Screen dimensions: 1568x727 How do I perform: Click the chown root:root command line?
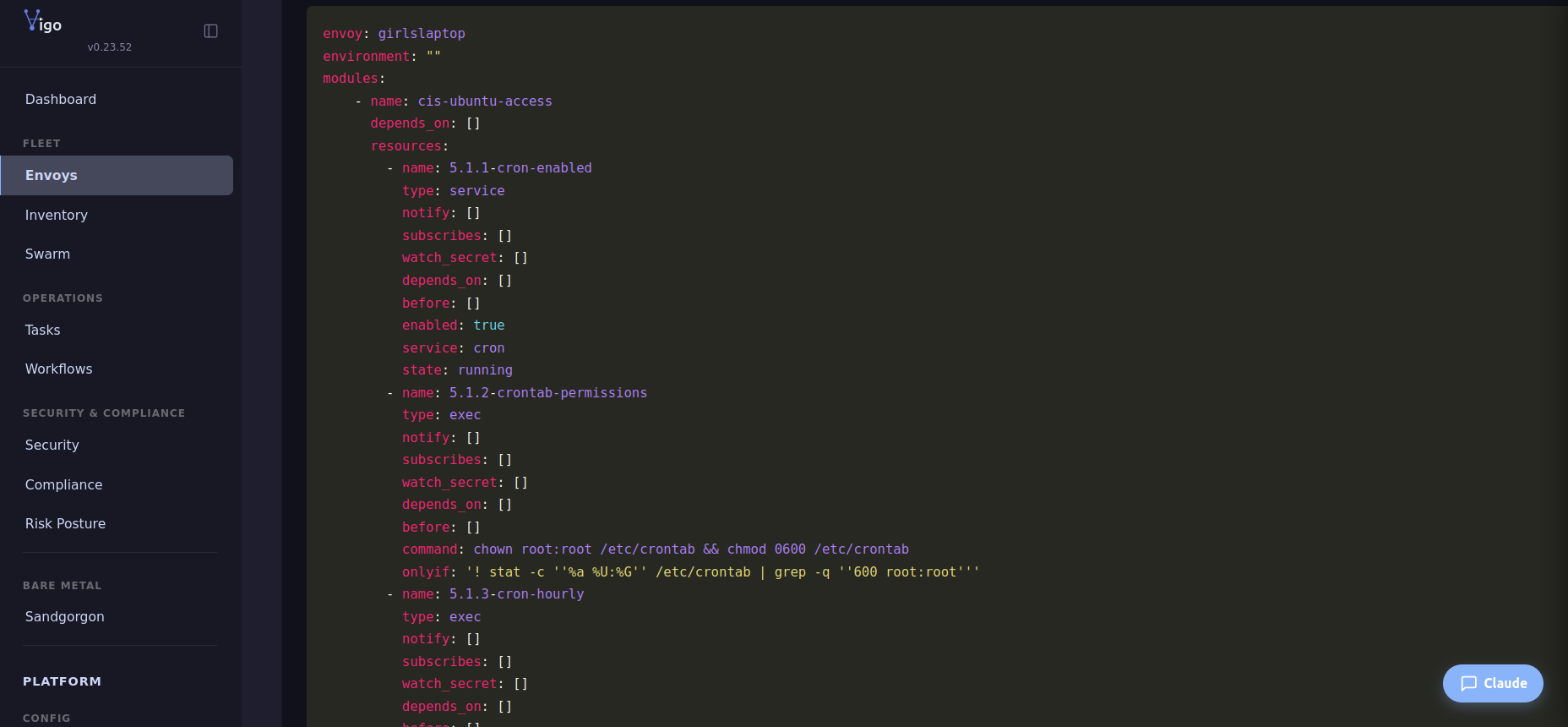coord(656,549)
